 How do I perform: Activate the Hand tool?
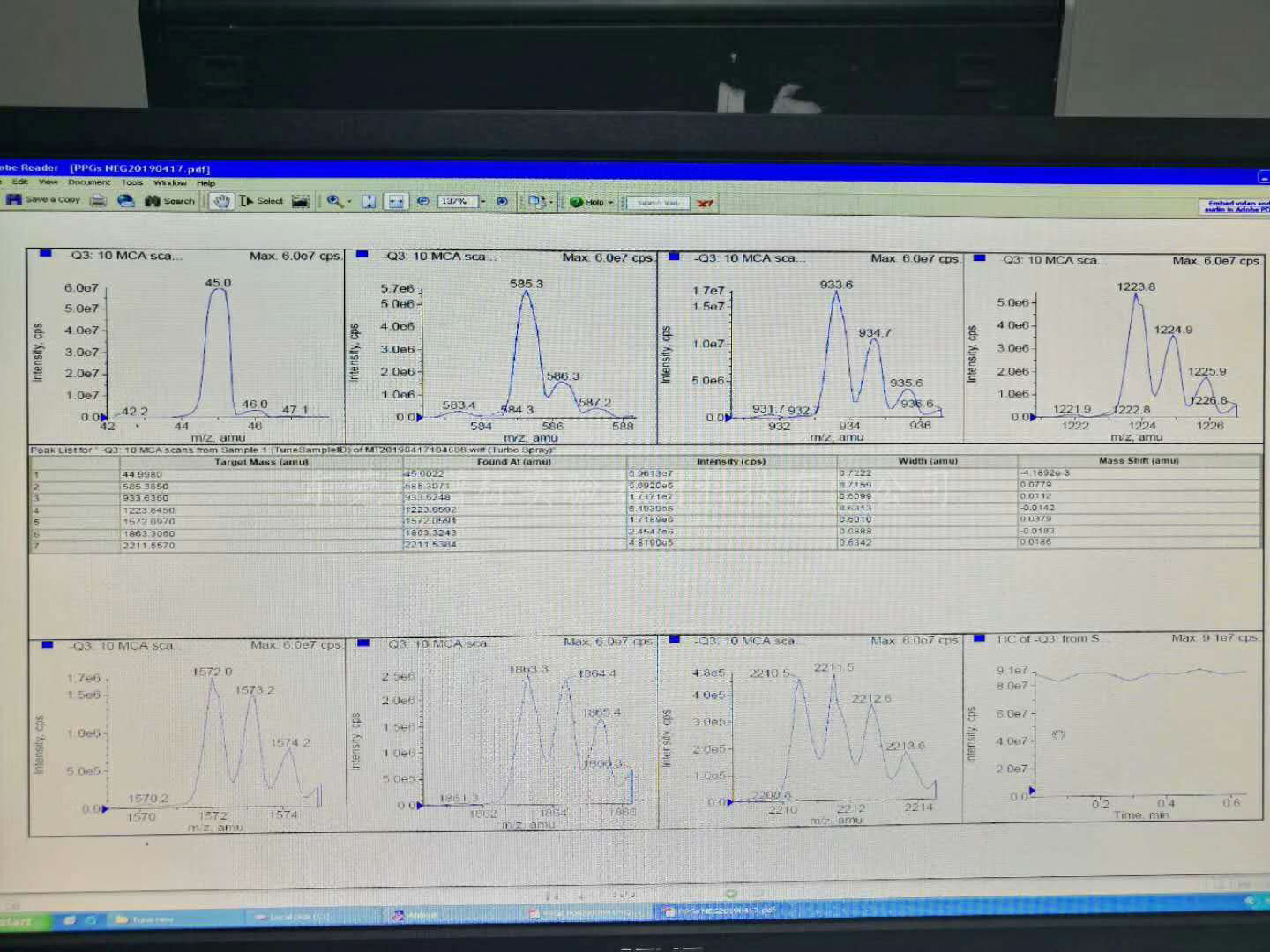[221, 201]
